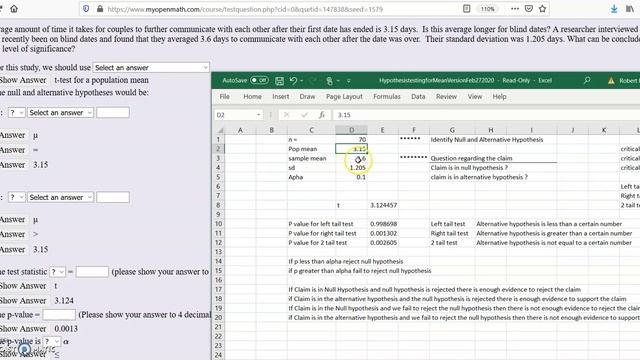
Task: Select Alpha value cell 0.1
Action: (x=351, y=177)
